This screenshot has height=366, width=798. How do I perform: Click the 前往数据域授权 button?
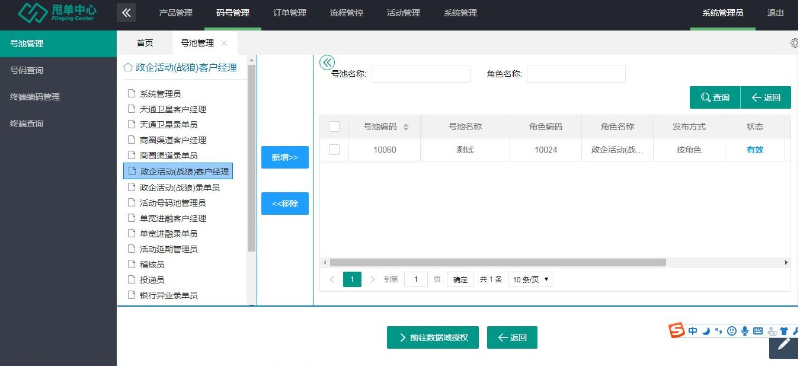click(433, 337)
